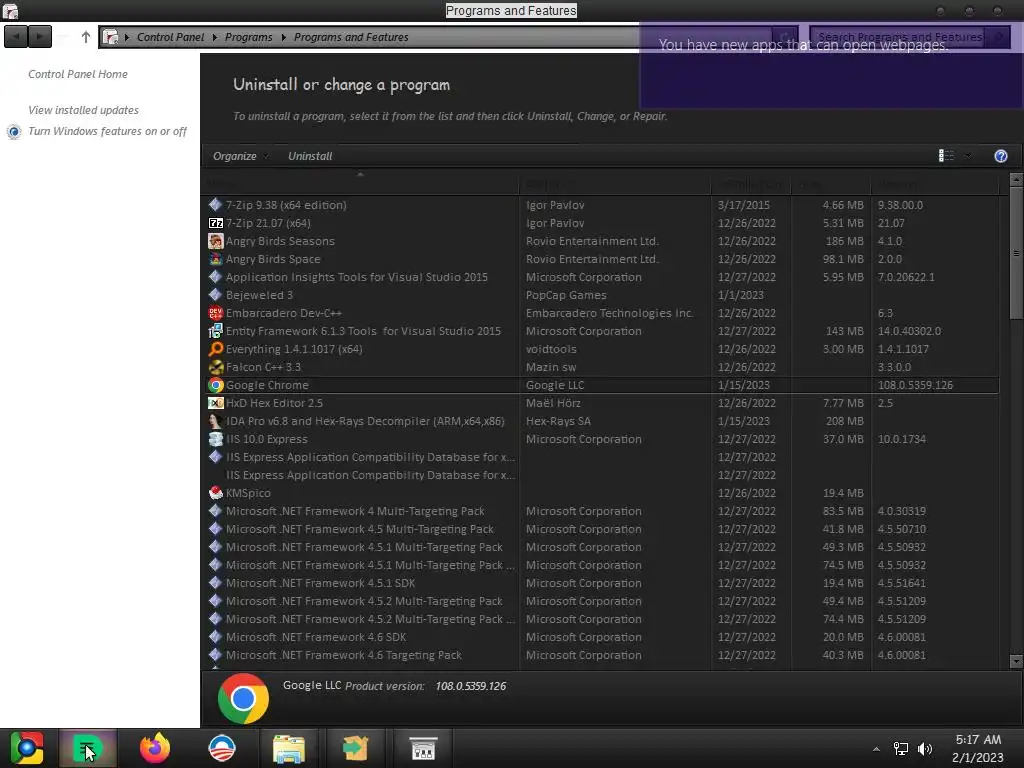Screen dimensions: 1024x768
Task: Click the Google Chrome icon in the list
Action: coord(216,385)
